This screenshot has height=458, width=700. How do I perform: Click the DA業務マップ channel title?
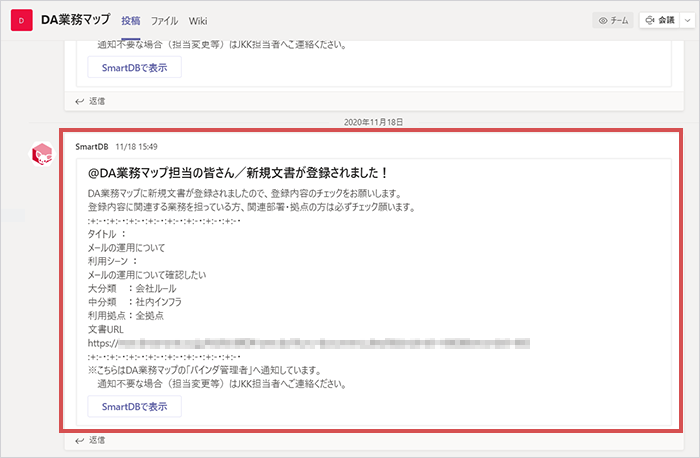75,20
